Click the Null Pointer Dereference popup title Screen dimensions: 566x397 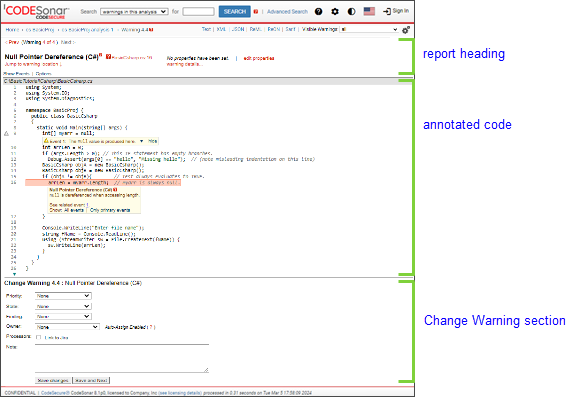tap(80, 189)
